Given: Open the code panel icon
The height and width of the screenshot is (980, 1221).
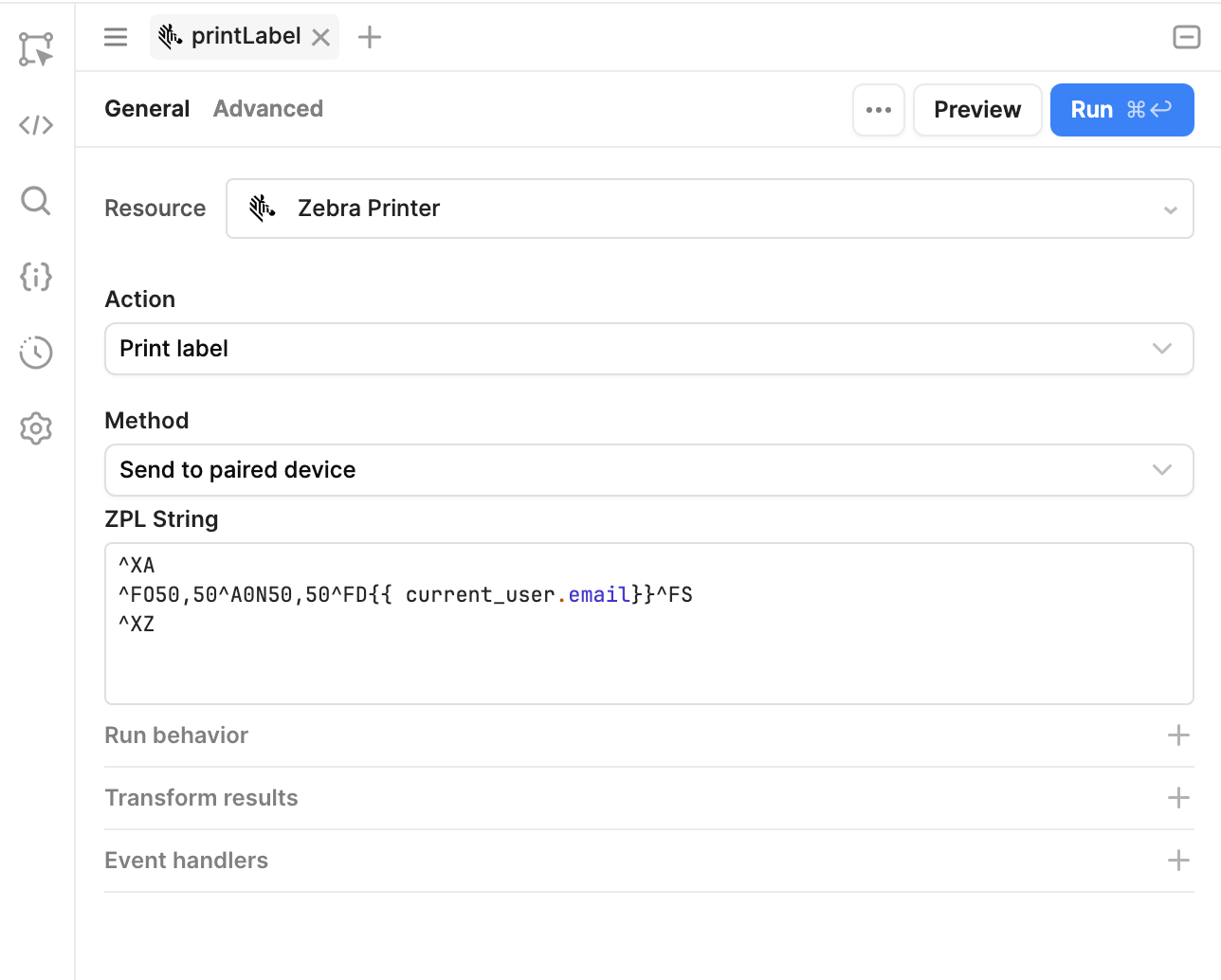Looking at the screenshot, I should (x=36, y=125).
